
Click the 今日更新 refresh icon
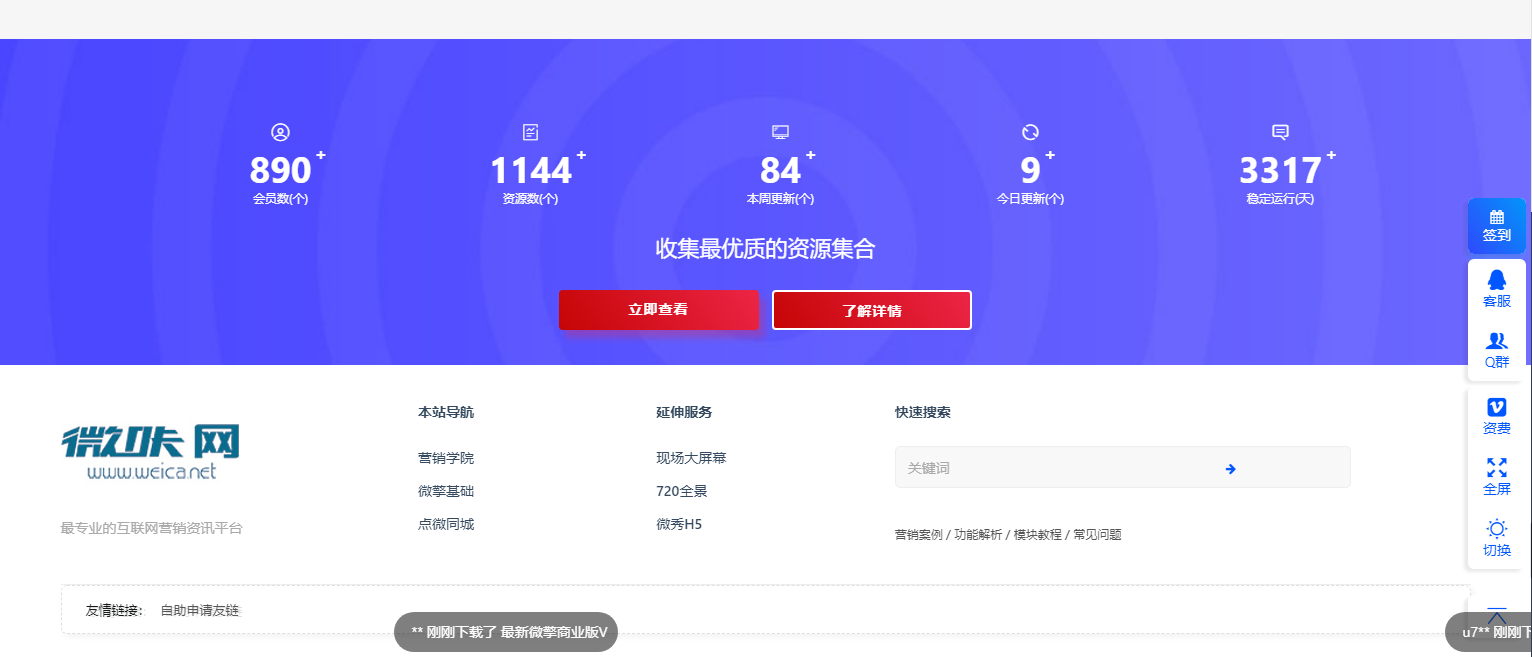(x=1030, y=132)
